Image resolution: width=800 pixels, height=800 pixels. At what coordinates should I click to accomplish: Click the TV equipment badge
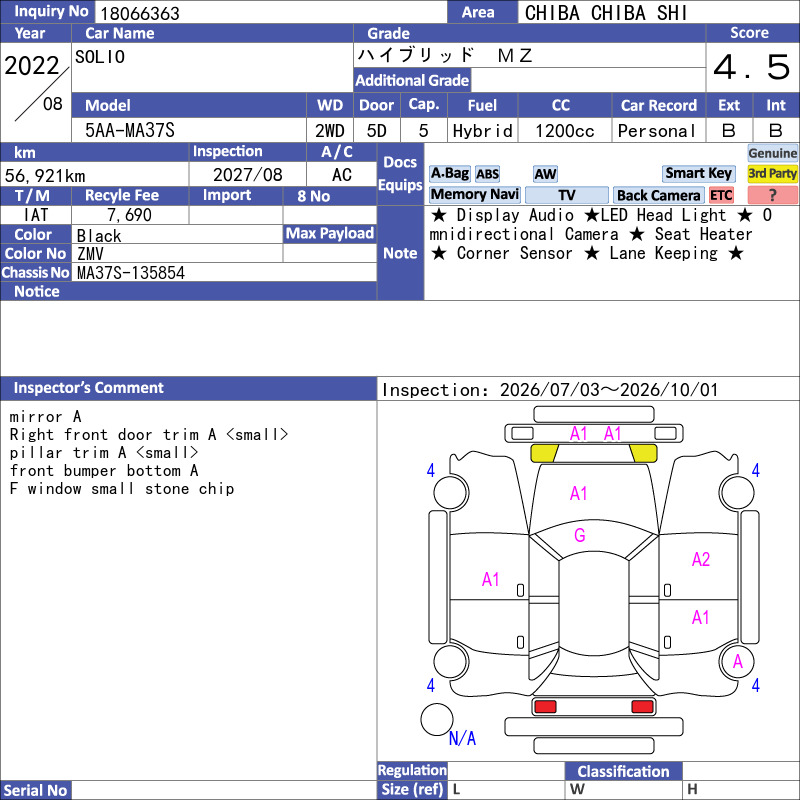[x=566, y=195]
